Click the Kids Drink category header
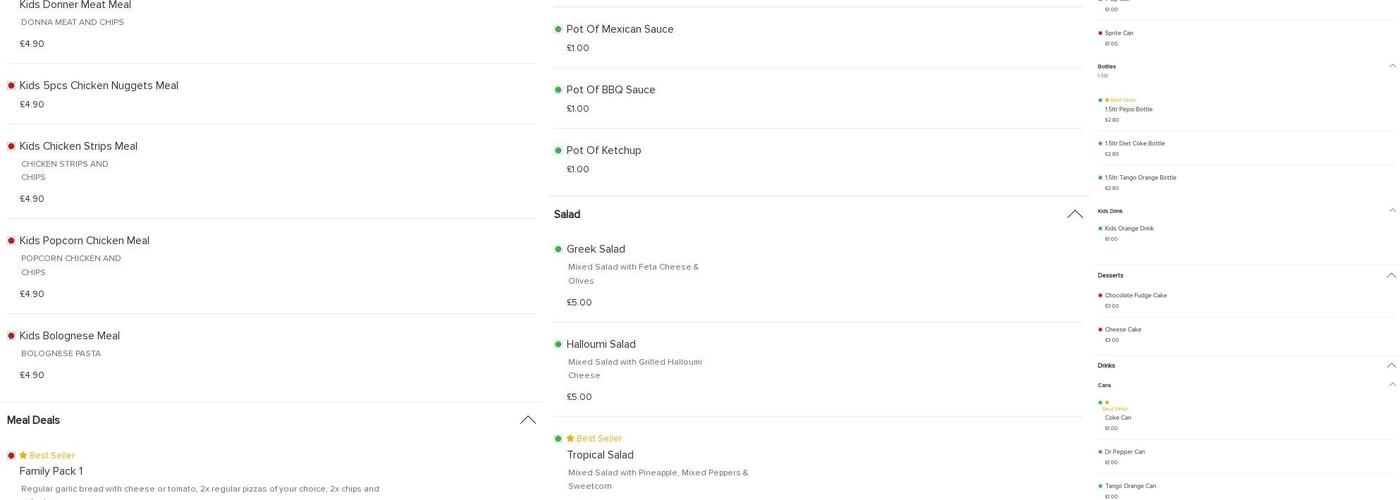 pos(1110,211)
